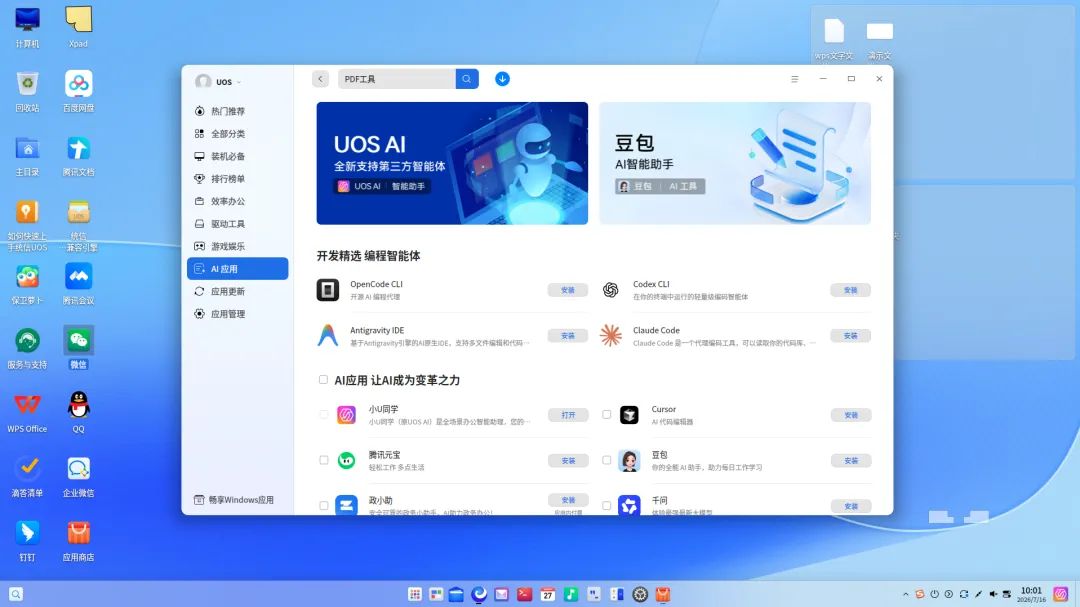Viewport: 1080px width, 607px height.
Task: Open the 排行榜单 sidebar section
Action: coord(238,178)
